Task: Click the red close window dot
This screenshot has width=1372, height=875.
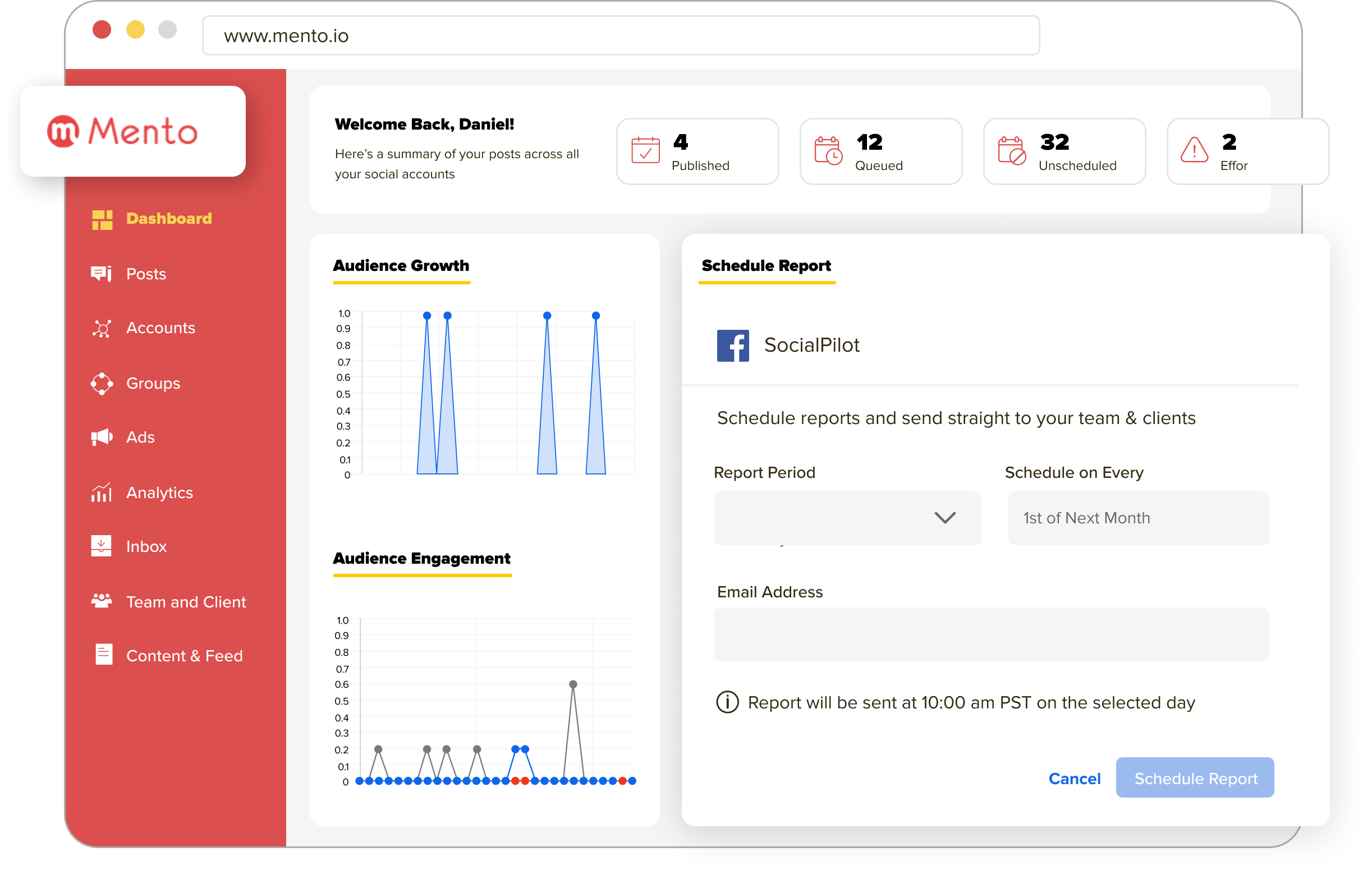Action: coord(102,30)
